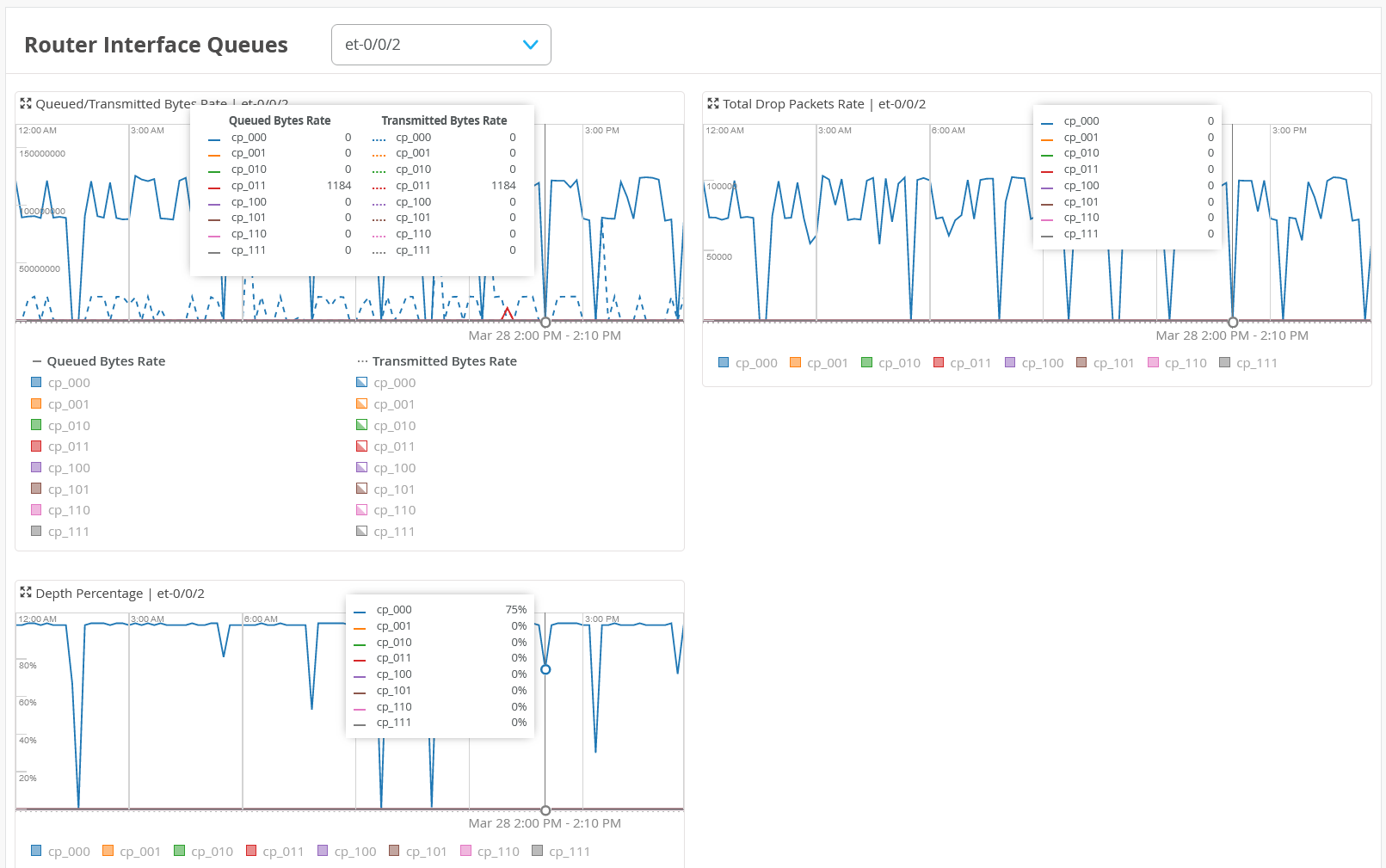This screenshot has width=1386, height=868.
Task: Toggle cp_101 in Depth Percentage legend
Action: pos(418,852)
